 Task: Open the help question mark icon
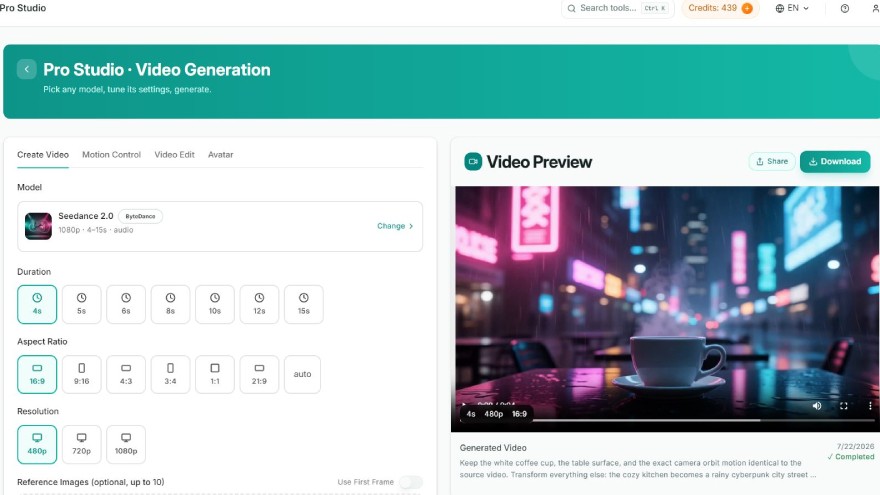(844, 8)
